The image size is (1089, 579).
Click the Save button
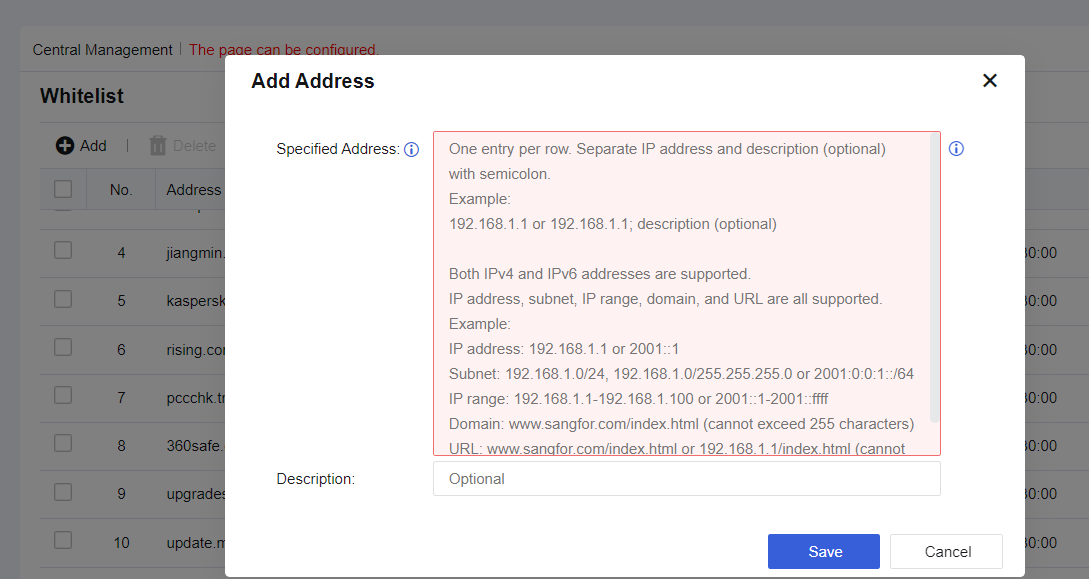[824, 551]
